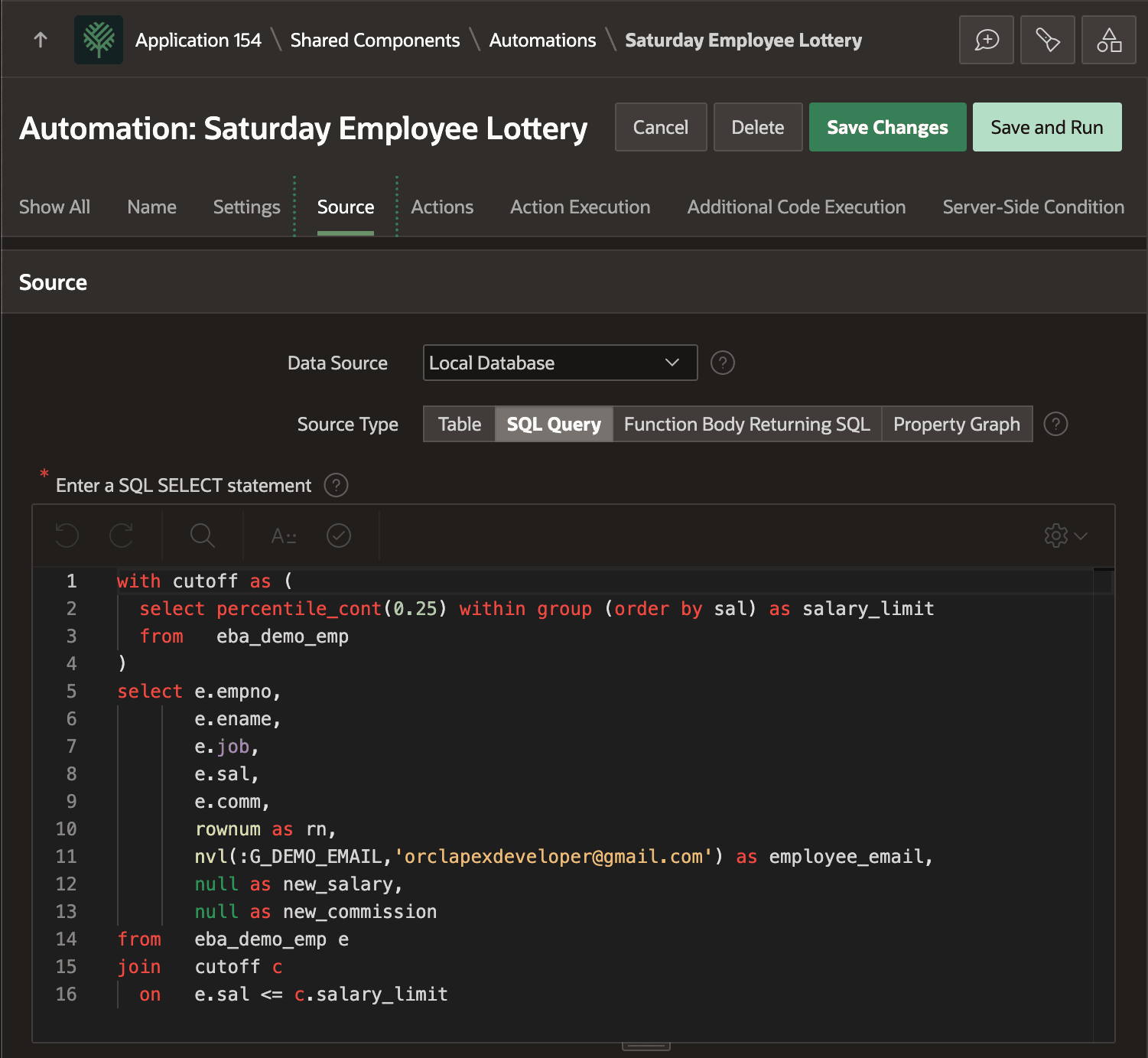Screen dimensions: 1148x1058
Task: Switch to the Source tab
Action: (x=346, y=207)
